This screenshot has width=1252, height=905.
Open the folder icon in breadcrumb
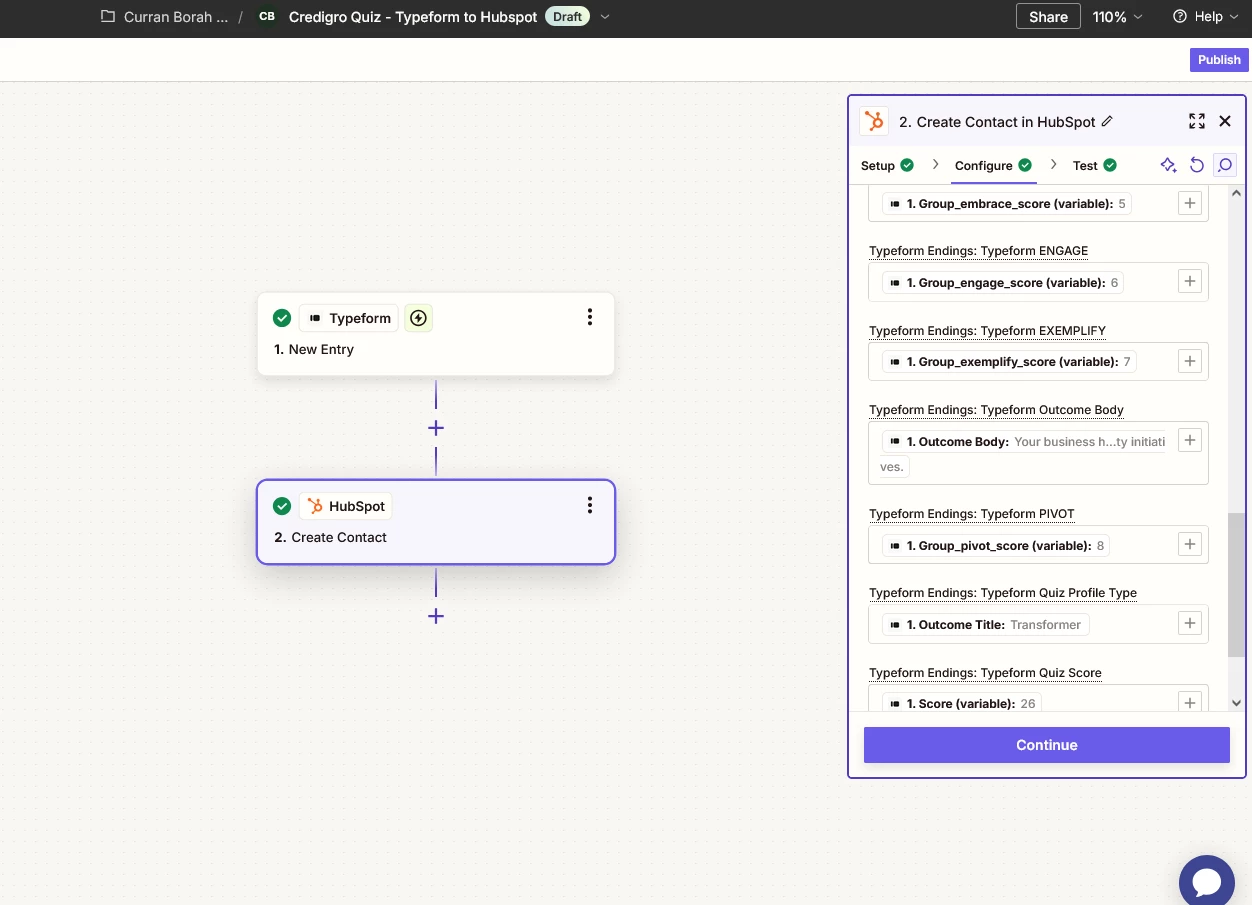[x=108, y=17]
